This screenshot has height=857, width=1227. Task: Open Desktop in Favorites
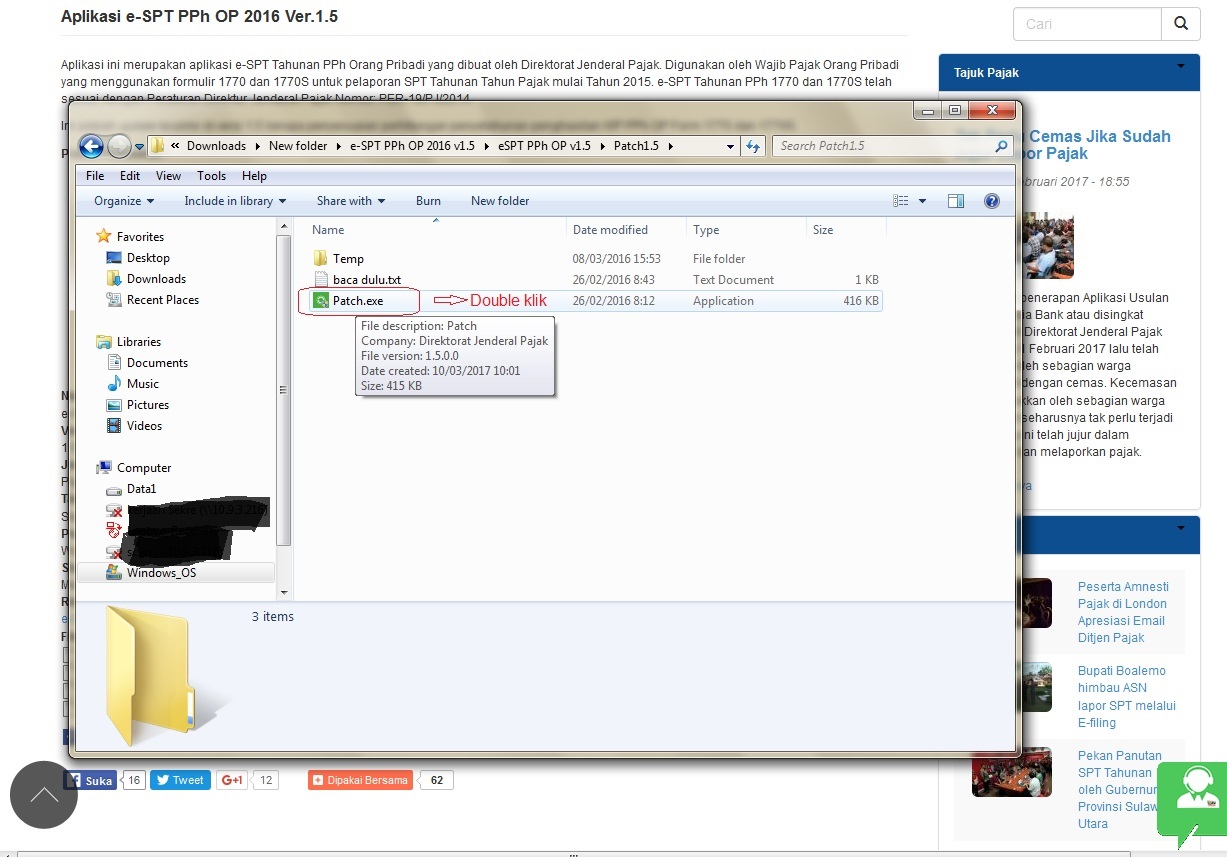148,258
